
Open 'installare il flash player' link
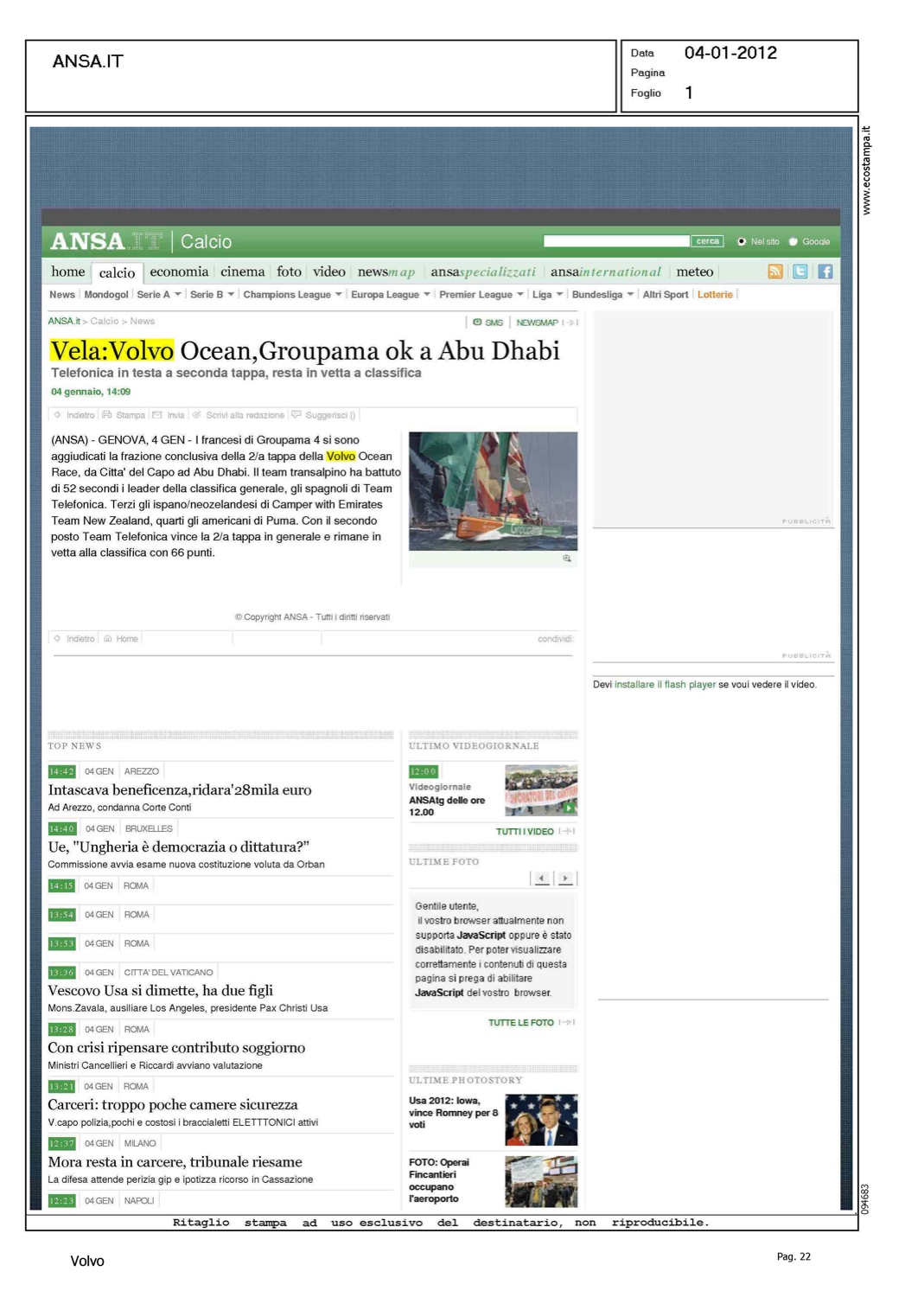[x=665, y=685]
